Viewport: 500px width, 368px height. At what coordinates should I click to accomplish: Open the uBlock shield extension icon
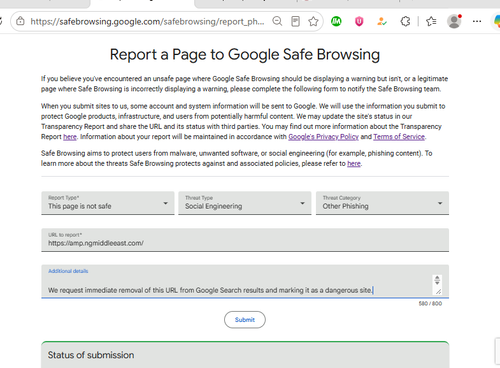click(359, 22)
